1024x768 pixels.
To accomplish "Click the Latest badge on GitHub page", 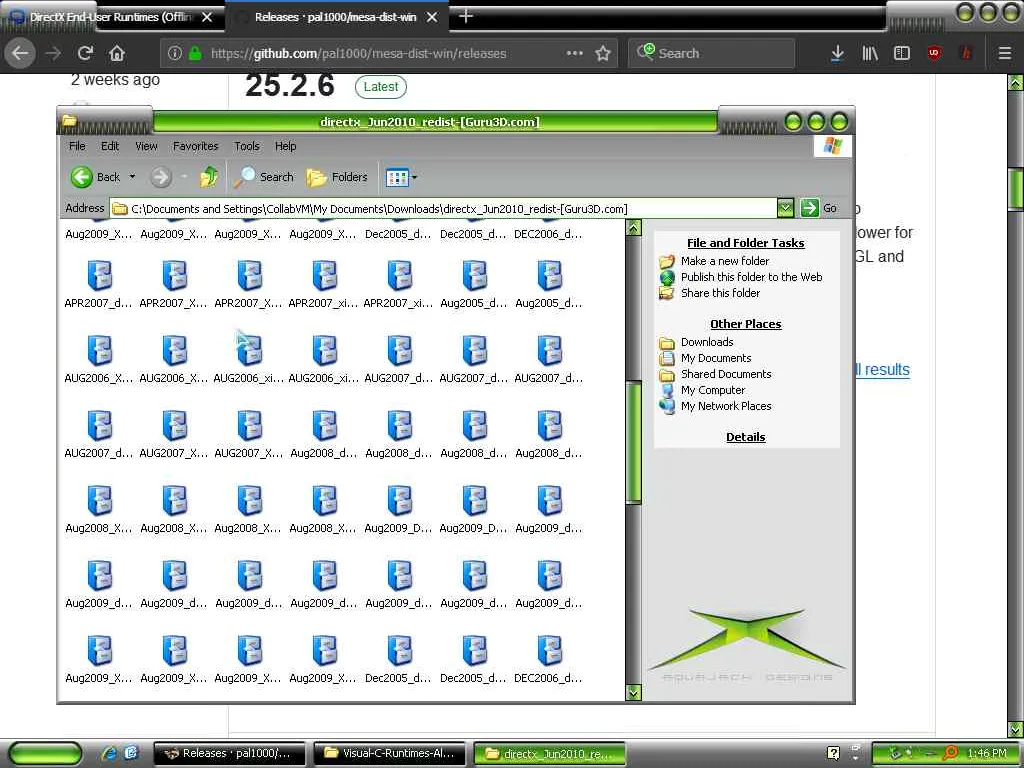I will point(381,87).
